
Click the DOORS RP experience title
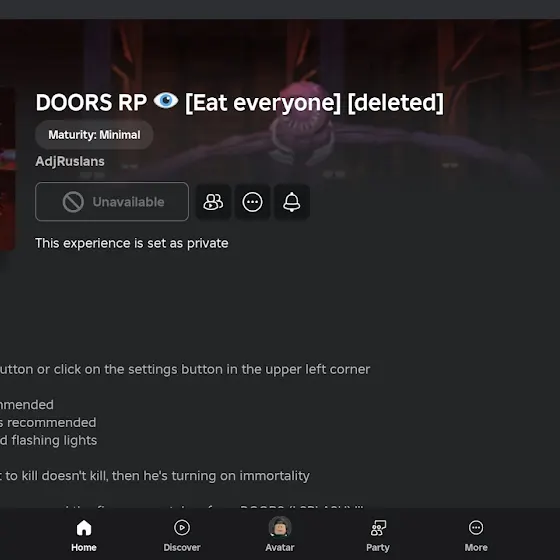pos(240,102)
